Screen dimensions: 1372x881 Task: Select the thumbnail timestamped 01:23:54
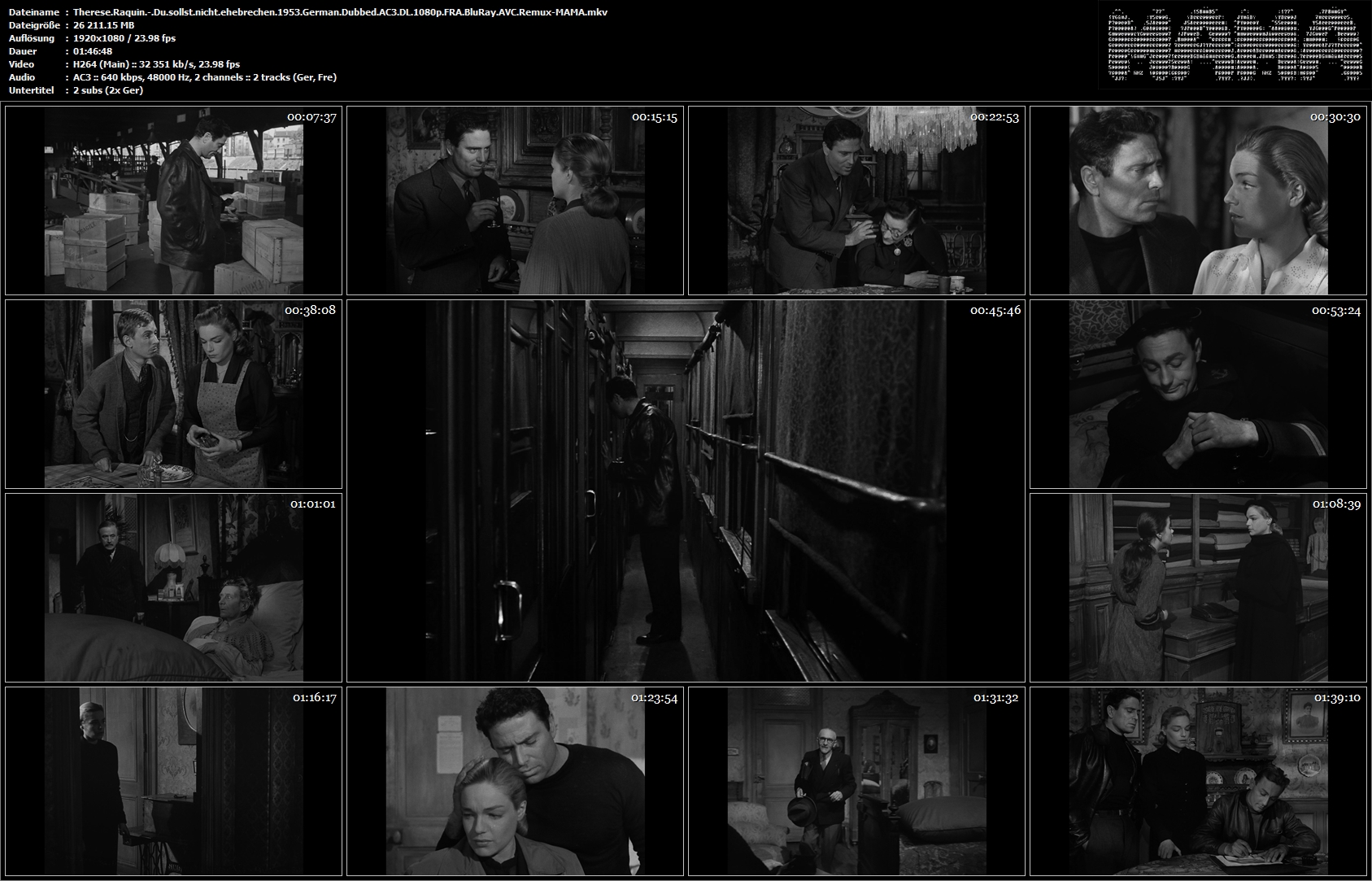pos(515,781)
